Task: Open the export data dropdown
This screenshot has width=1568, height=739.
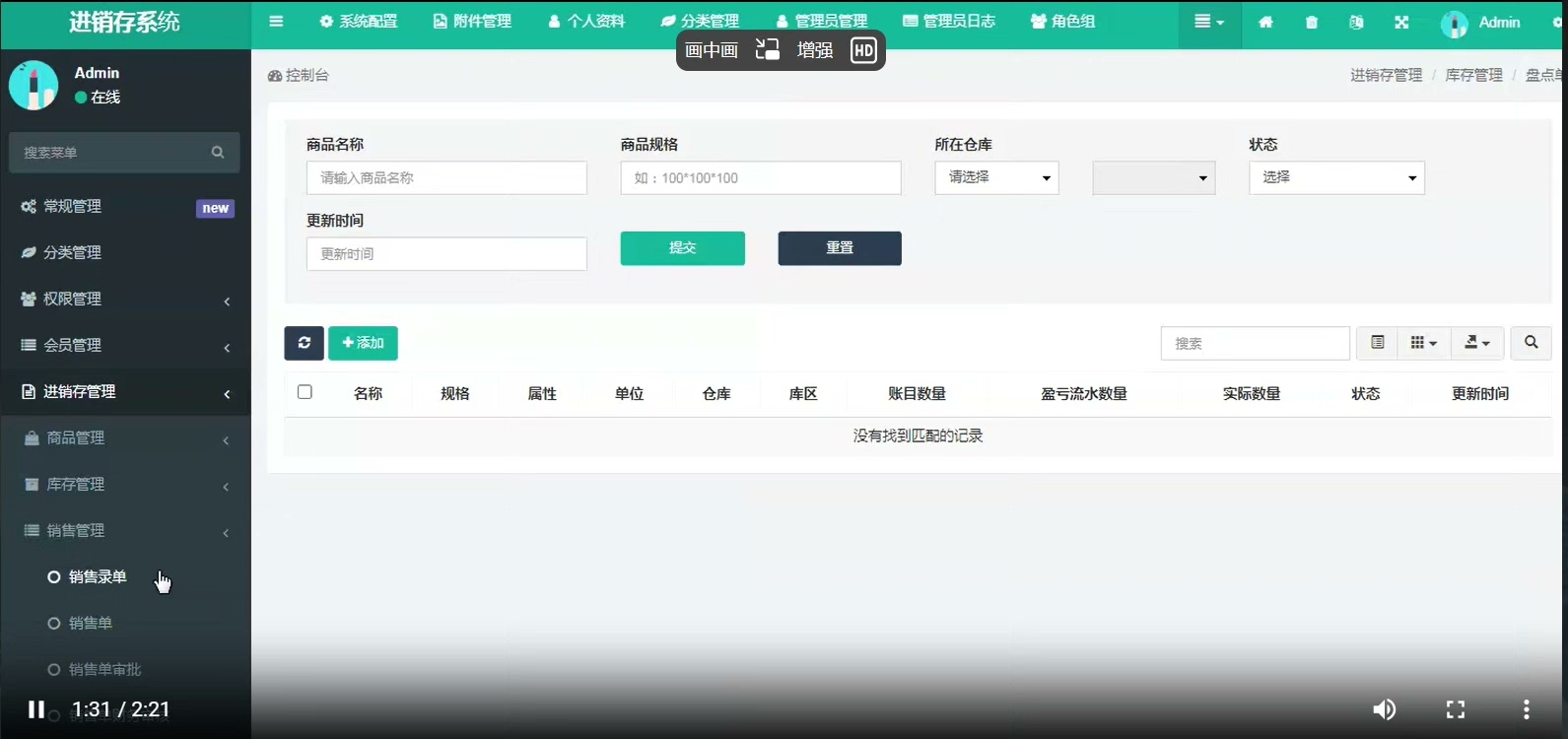Action: pyautogui.click(x=1477, y=343)
